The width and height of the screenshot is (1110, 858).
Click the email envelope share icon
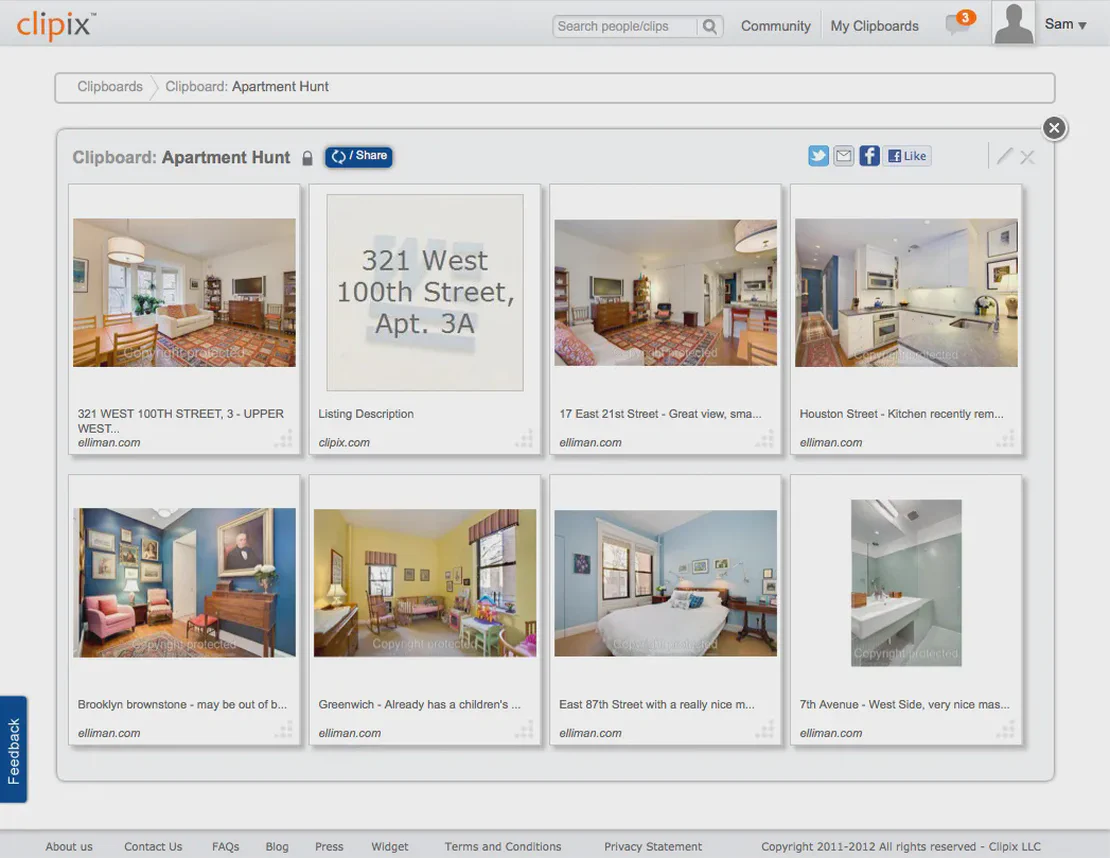tap(844, 156)
